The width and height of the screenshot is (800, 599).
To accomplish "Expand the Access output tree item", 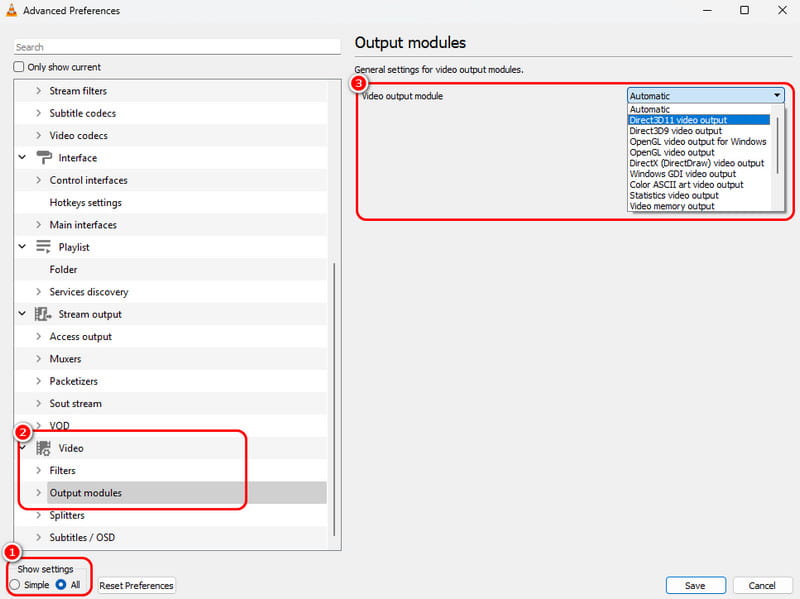I will (x=39, y=337).
